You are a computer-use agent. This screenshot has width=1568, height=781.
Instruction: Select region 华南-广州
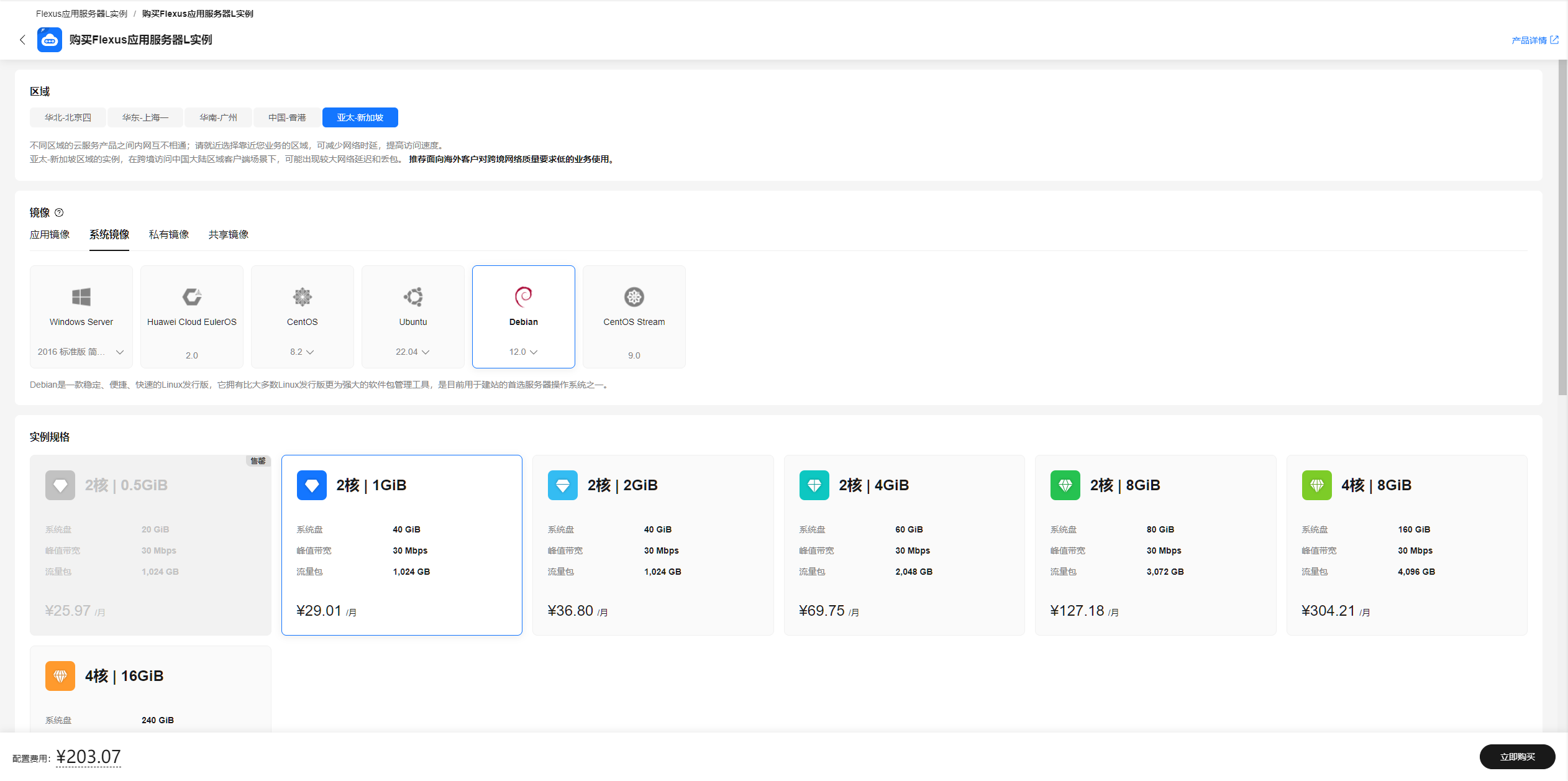coord(218,117)
